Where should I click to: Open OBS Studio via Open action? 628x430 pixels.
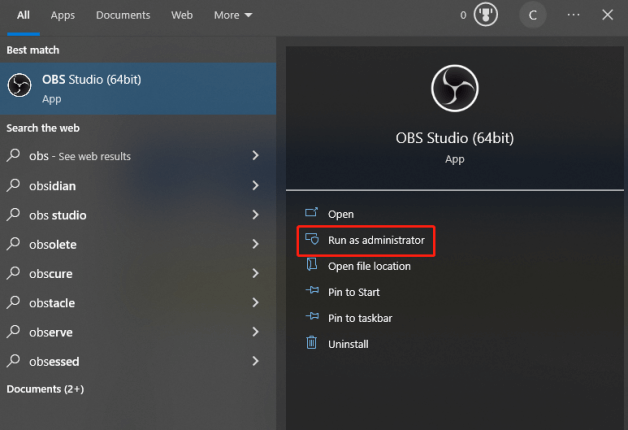coord(341,214)
